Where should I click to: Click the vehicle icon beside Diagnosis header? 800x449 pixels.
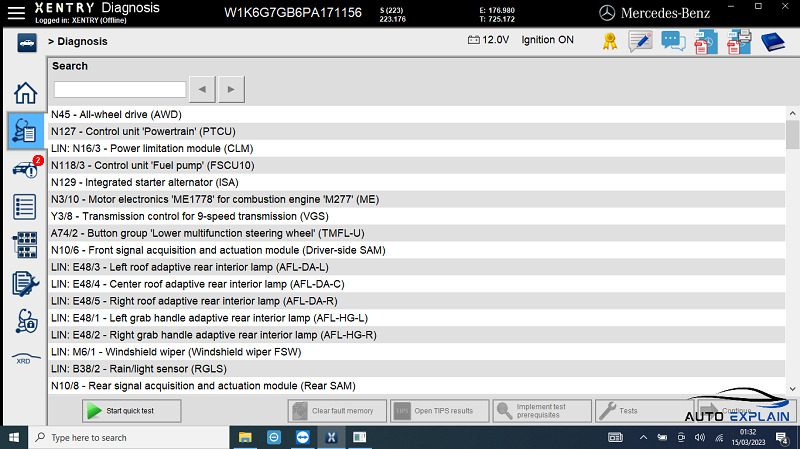click(24, 42)
